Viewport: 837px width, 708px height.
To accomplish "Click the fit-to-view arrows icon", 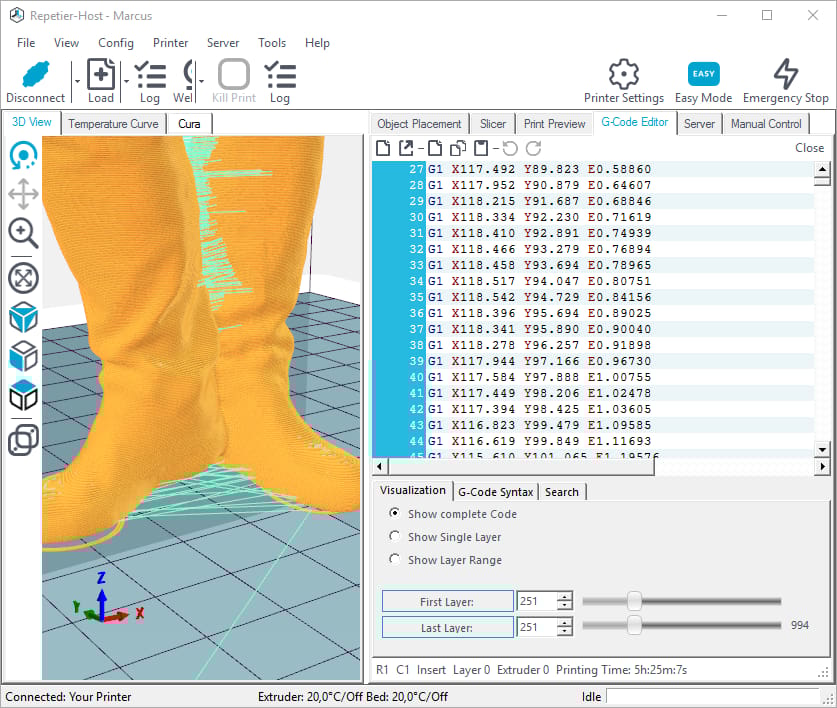I will click(23, 277).
